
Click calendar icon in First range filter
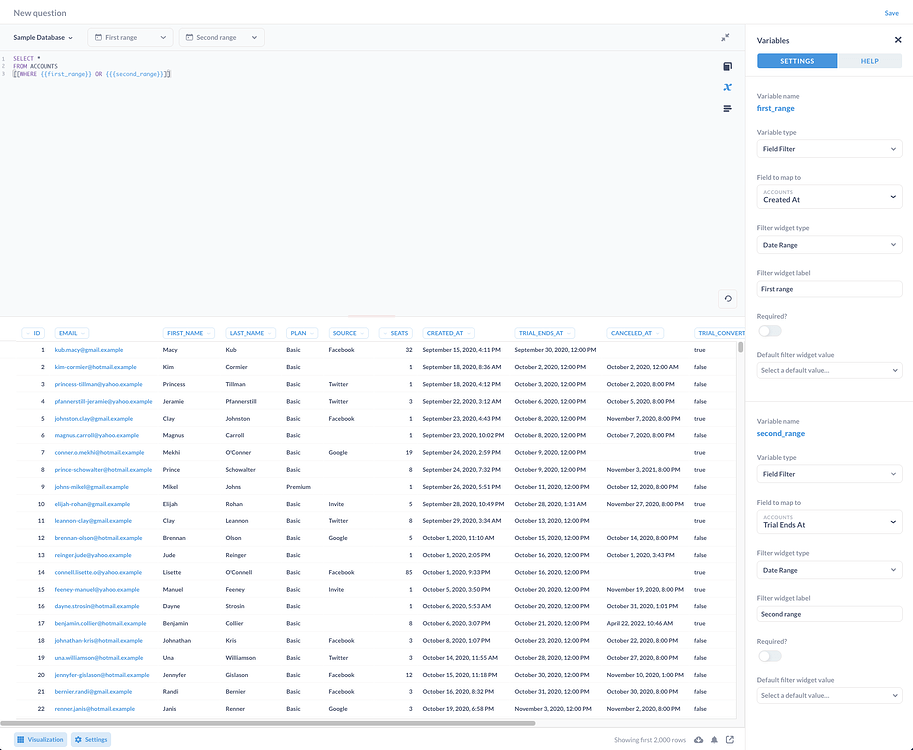pyautogui.click(x=98, y=37)
